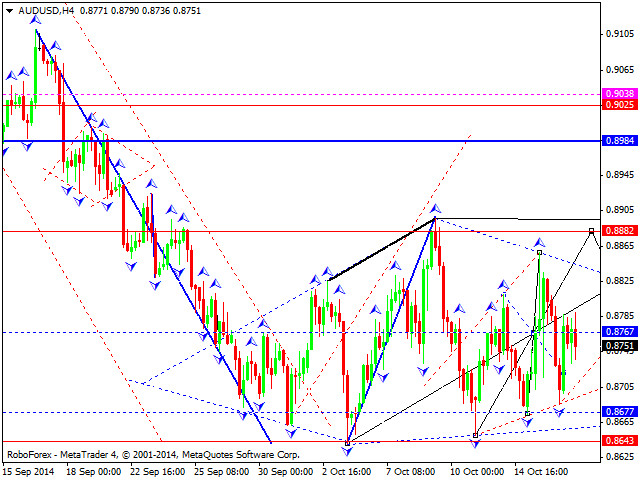The height and width of the screenshot is (480, 640).
Task: Click the 10 Oct 00:00 time label
Action: tap(477, 472)
